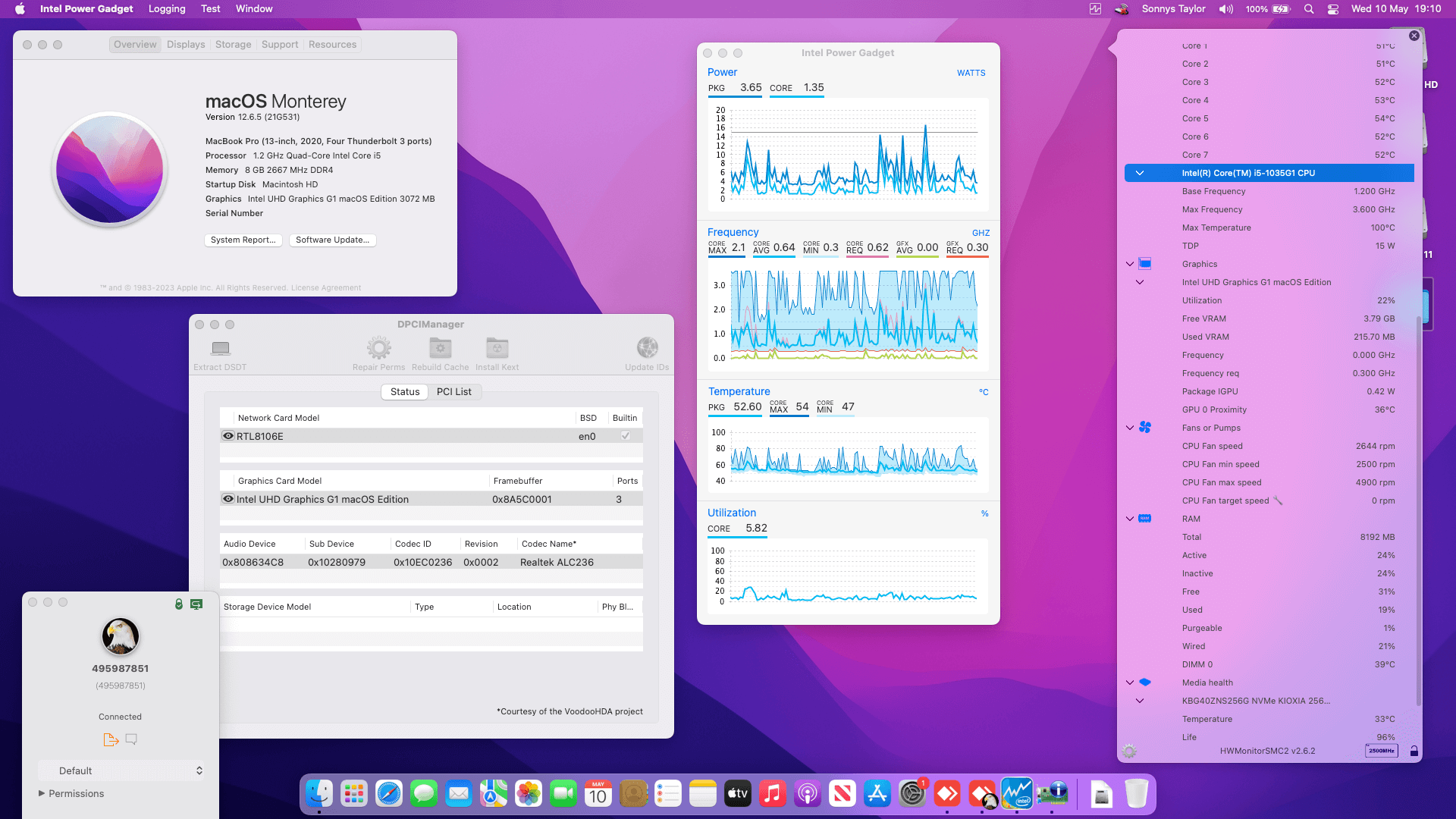
Task: Click file transfer icon in AnyDesk session window
Action: click(111, 739)
